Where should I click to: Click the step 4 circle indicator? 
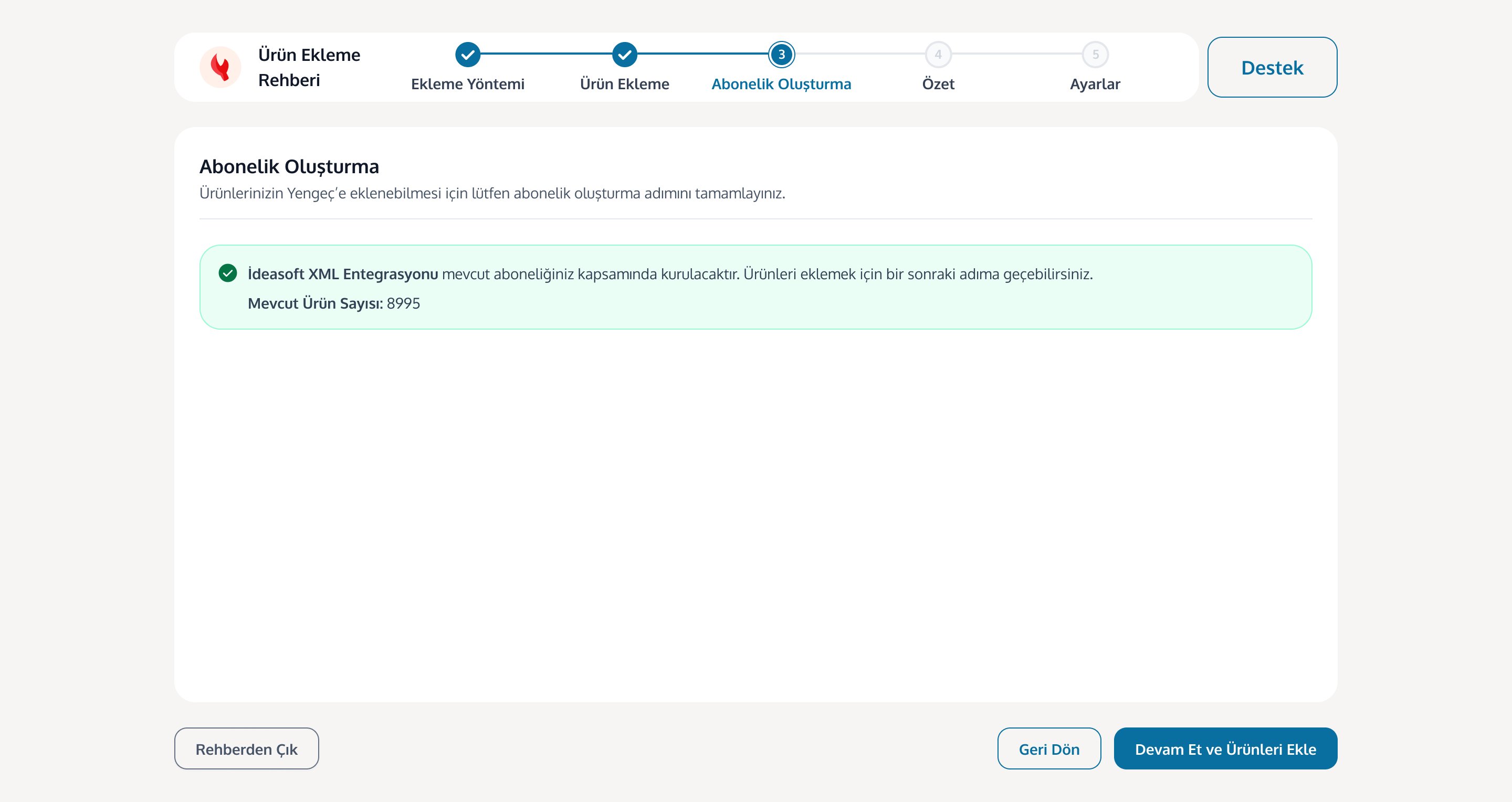(x=938, y=55)
